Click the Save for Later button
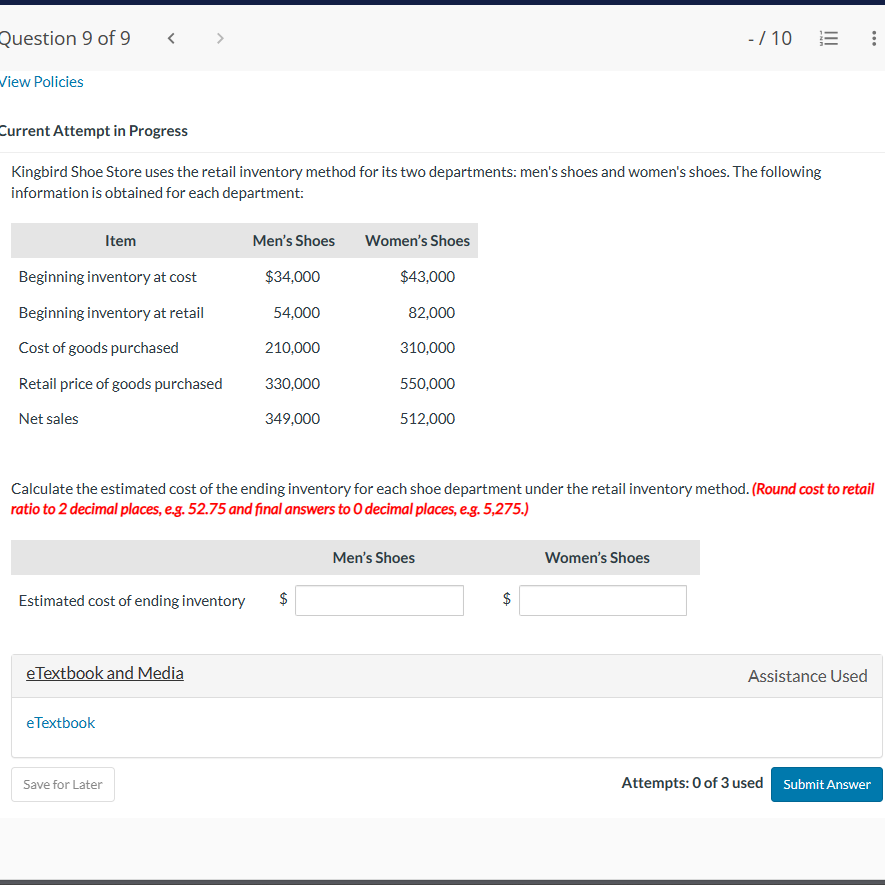 63,785
